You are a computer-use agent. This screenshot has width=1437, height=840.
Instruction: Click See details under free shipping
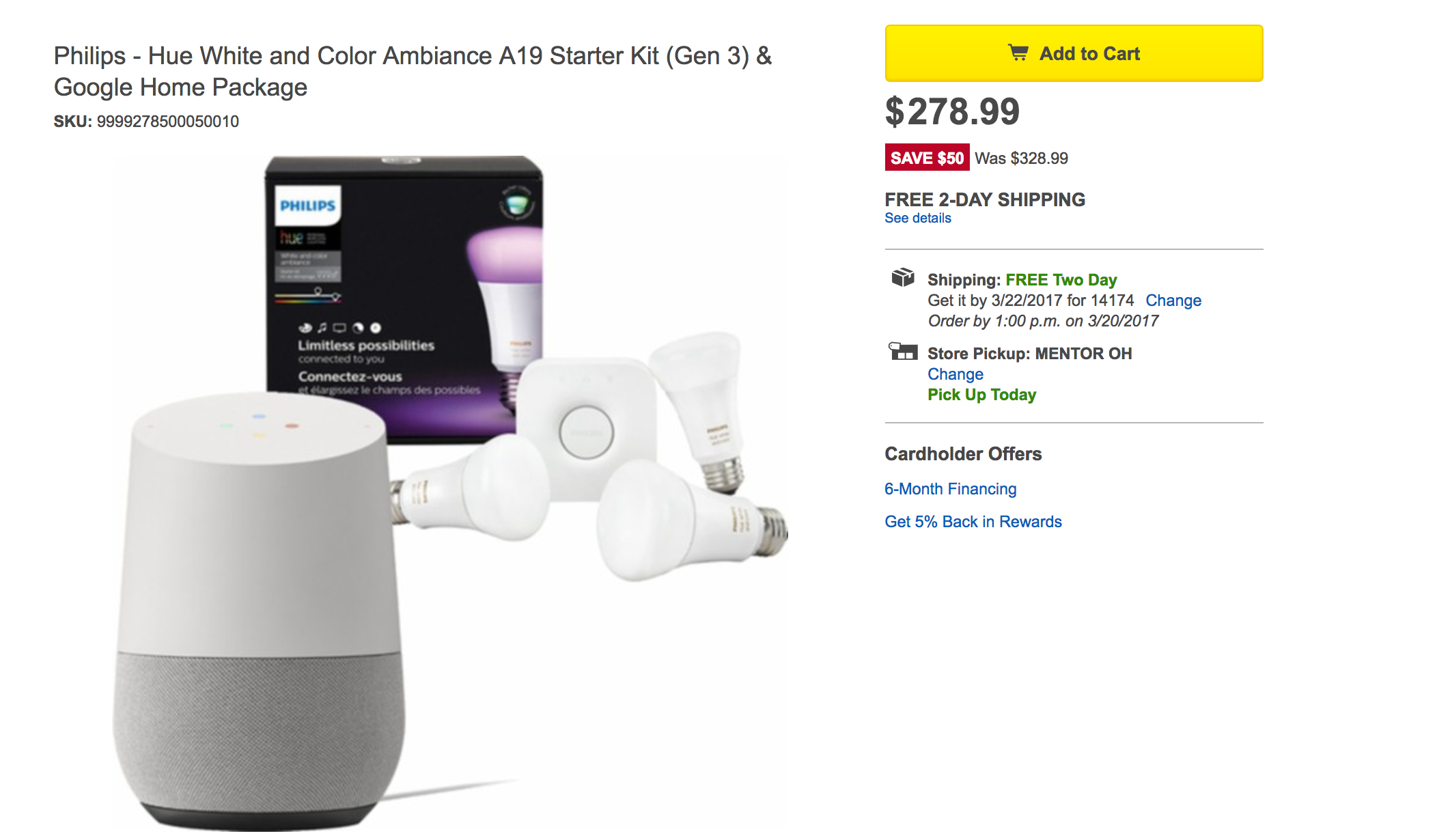pos(917,218)
